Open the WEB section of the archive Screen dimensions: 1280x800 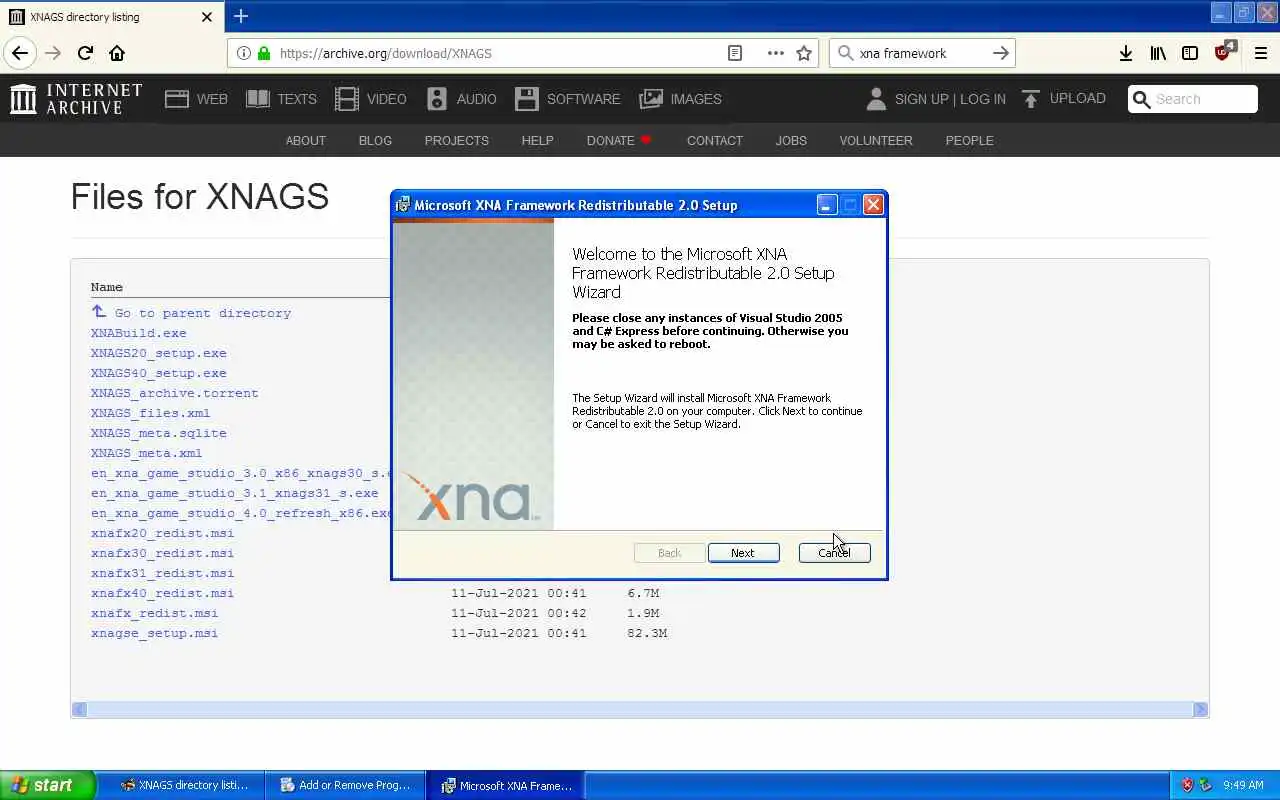(x=196, y=98)
